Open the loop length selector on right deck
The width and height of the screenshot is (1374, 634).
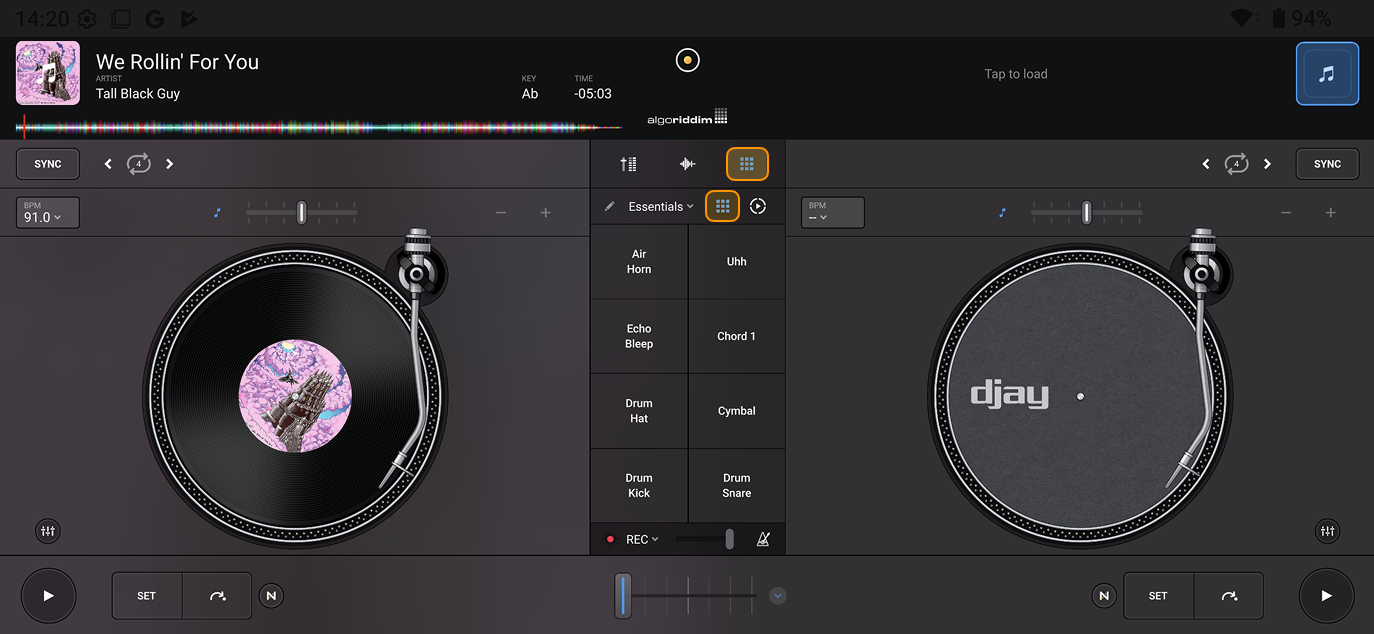[1236, 163]
